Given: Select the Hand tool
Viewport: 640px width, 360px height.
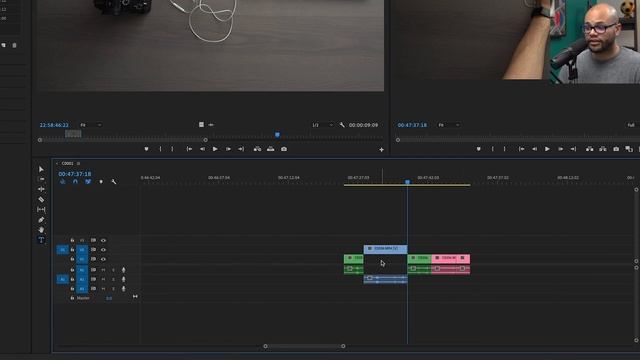Looking at the screenshot, I should tap(41, 230).
